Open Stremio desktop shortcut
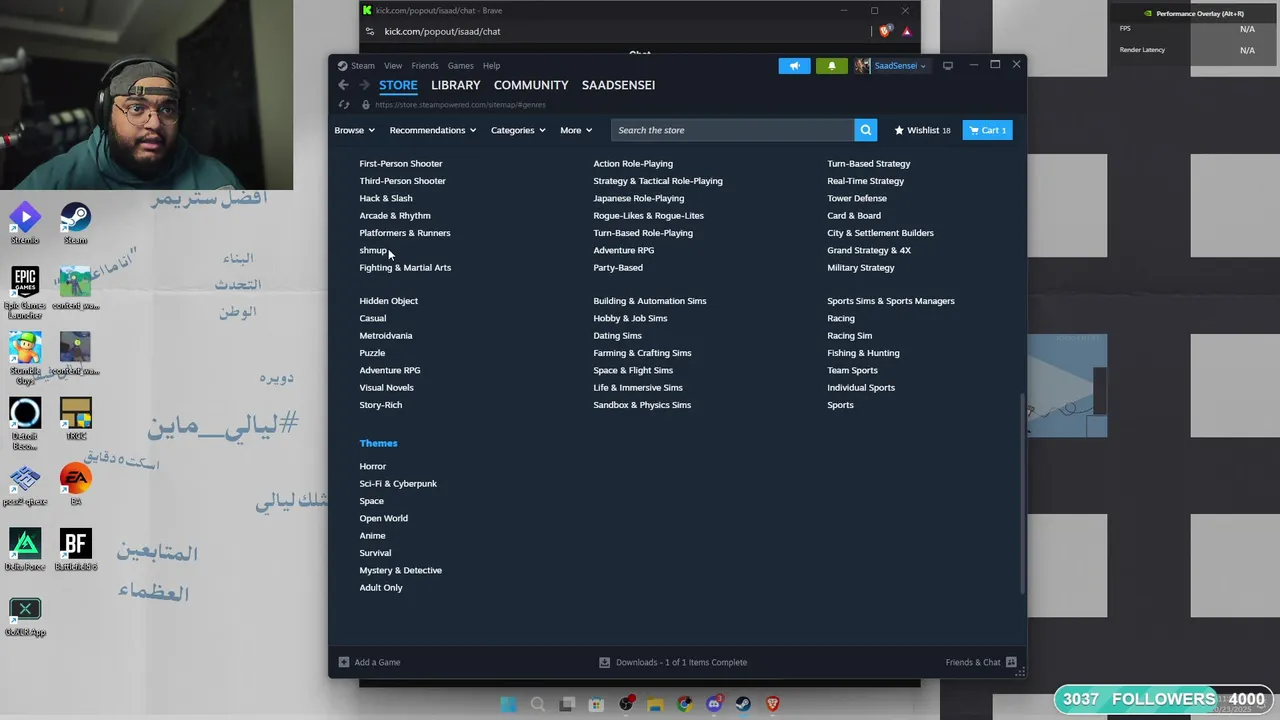 pos(25,224)
